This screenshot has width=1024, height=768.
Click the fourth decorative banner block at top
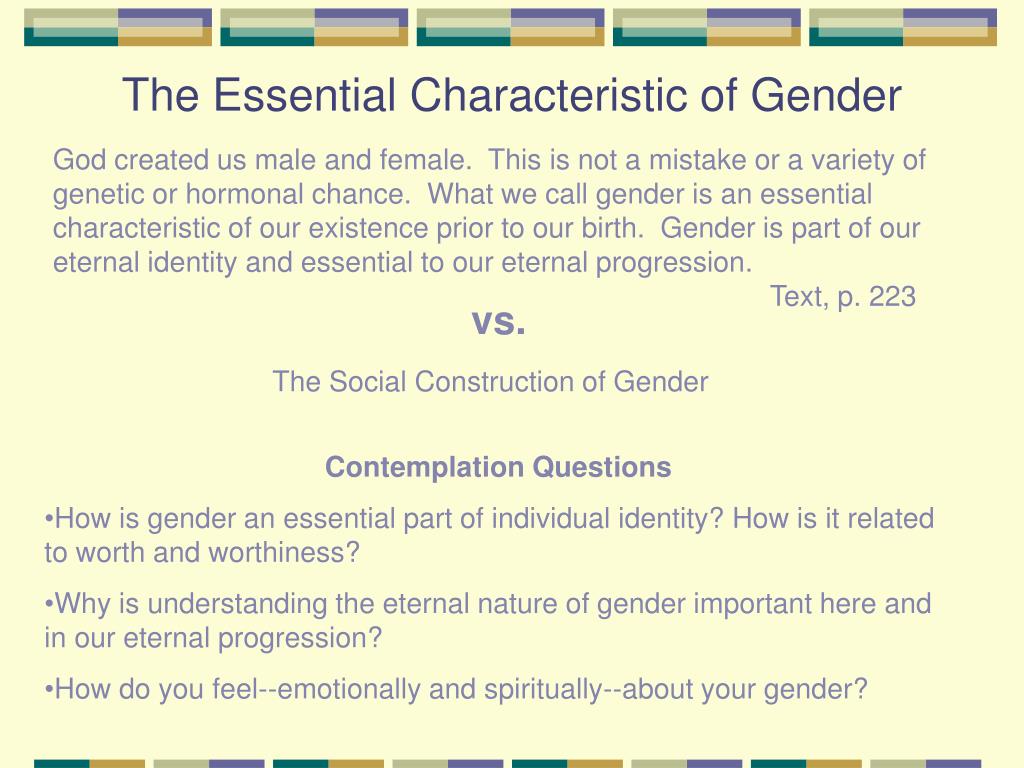707,27
